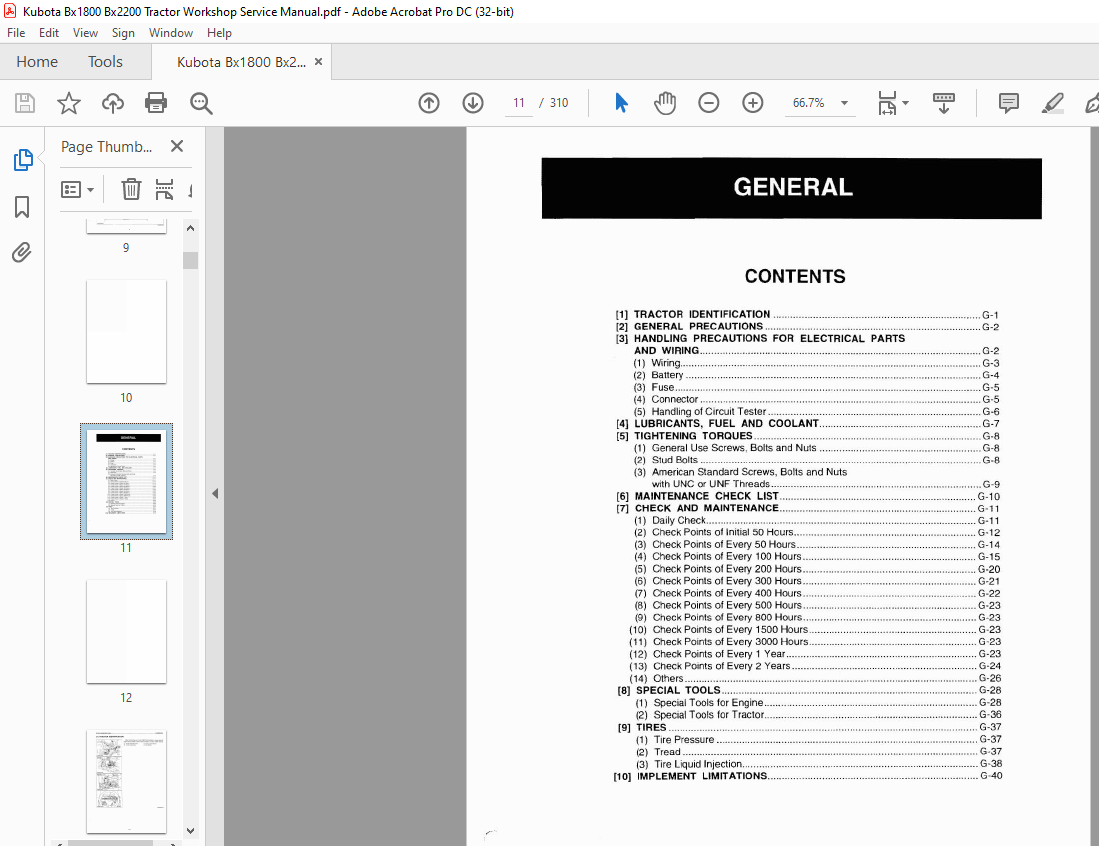The width and height of the screenshot is (1099, 846).
Task: Click the Tire Liquid Injection line
Action: [819, 764]
